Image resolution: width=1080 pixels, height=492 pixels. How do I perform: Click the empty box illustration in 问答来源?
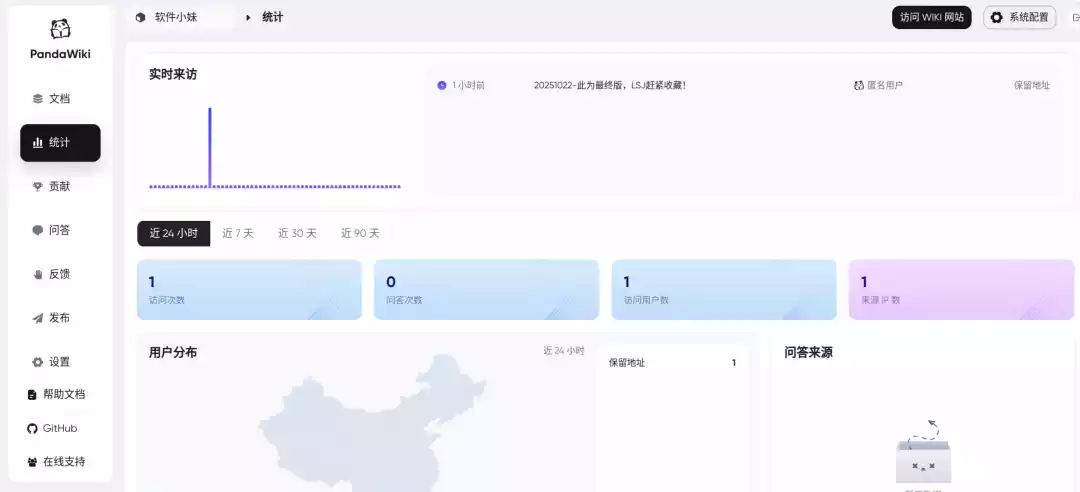tap(923, 453)
